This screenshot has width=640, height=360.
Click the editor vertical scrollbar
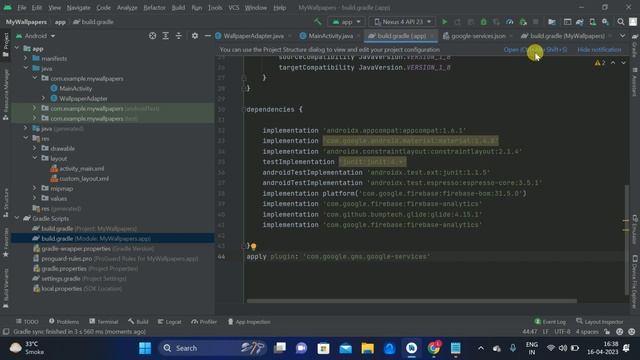(627, 240)
